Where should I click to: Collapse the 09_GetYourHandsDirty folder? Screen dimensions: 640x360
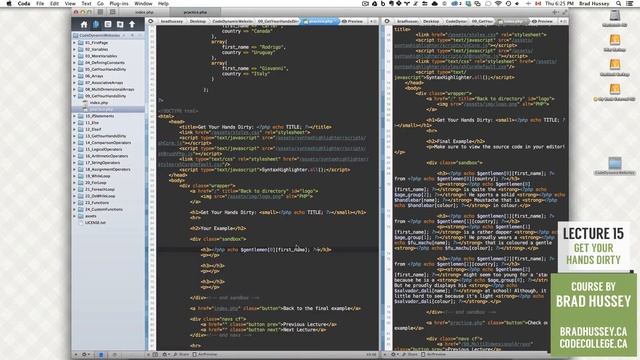(x=75, y=96)
